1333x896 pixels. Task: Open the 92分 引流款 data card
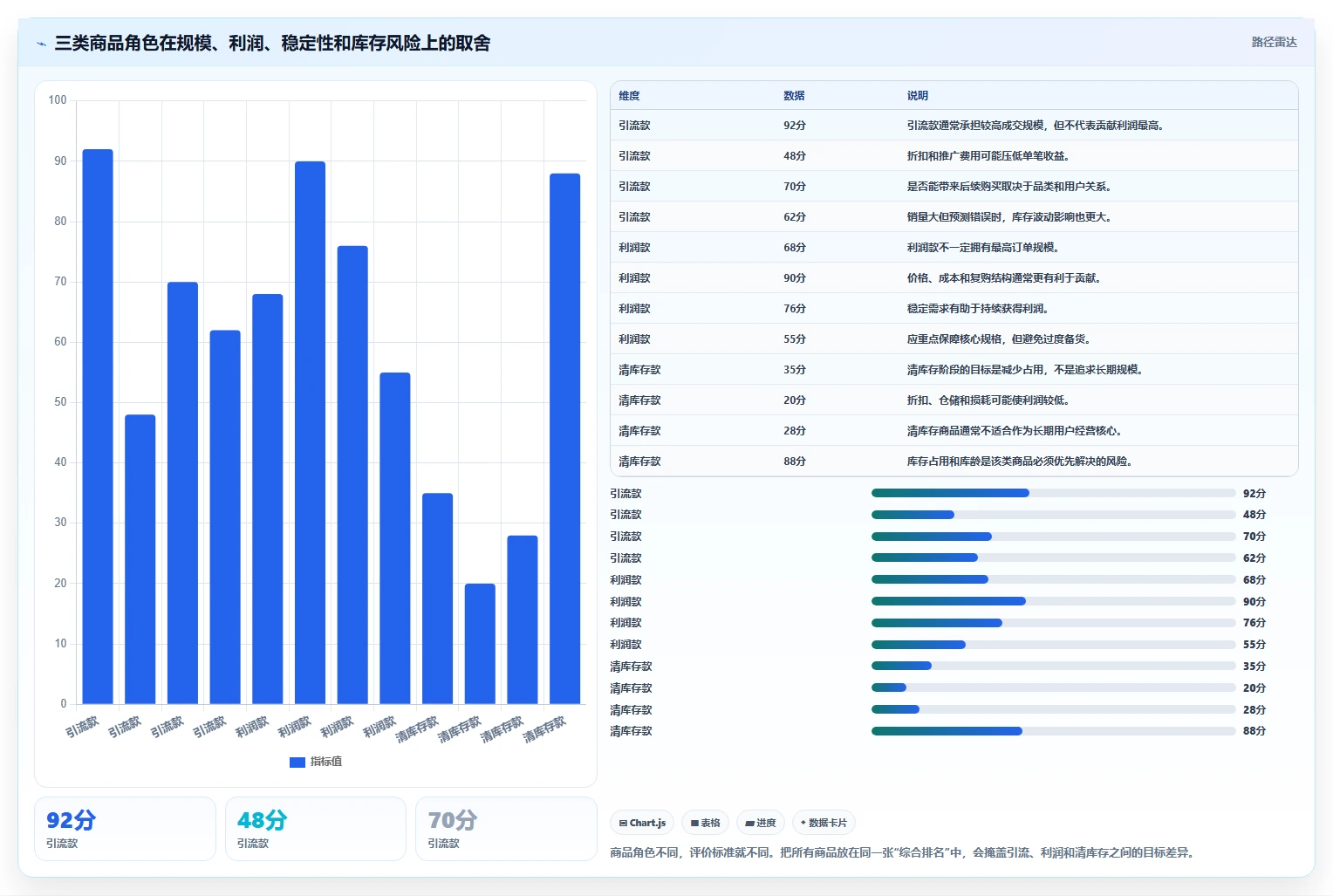[125, 829]
